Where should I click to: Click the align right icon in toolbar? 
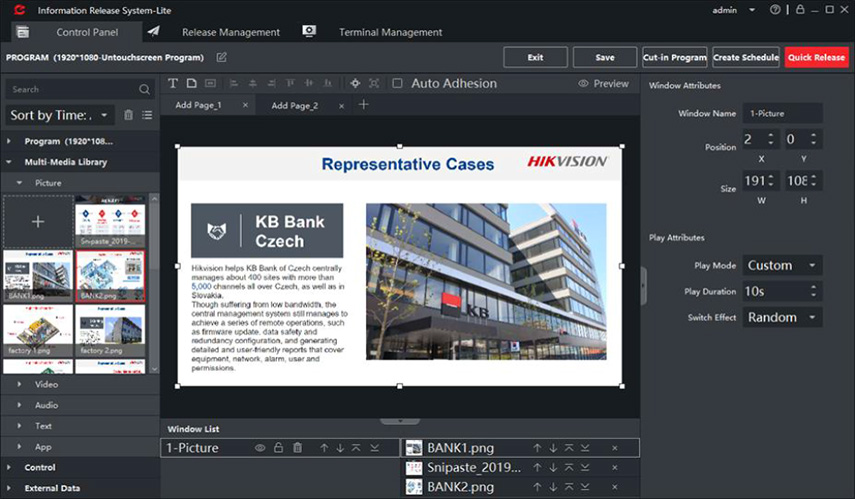(271, 83)
